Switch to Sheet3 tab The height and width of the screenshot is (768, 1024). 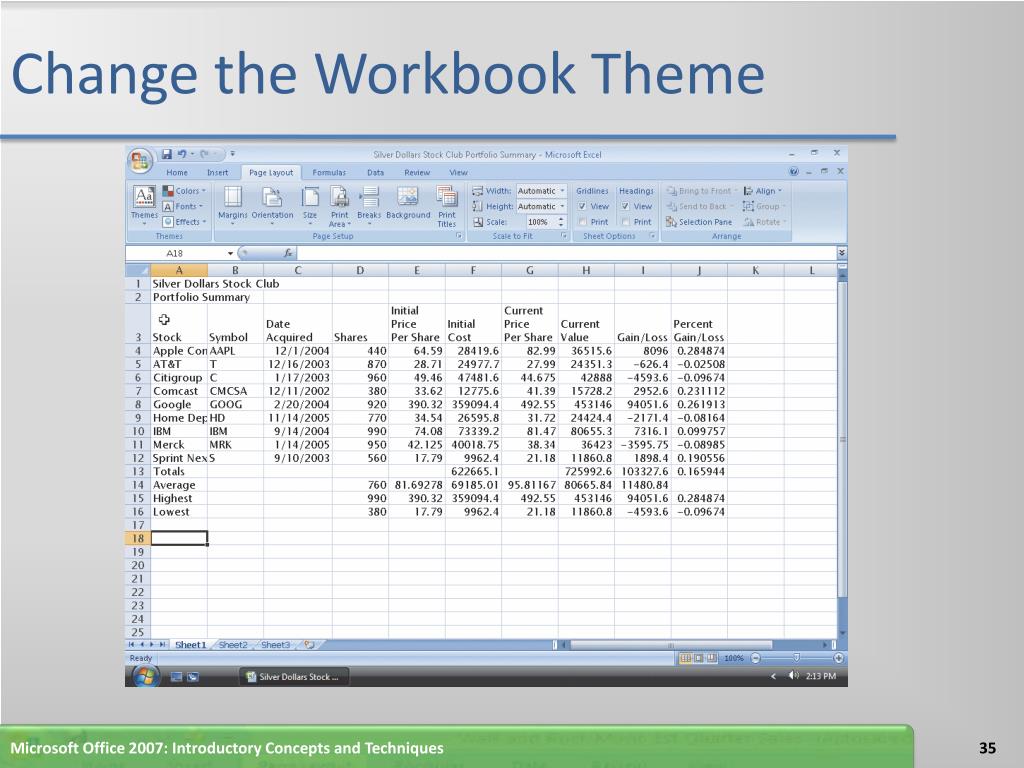click(276, 645)
